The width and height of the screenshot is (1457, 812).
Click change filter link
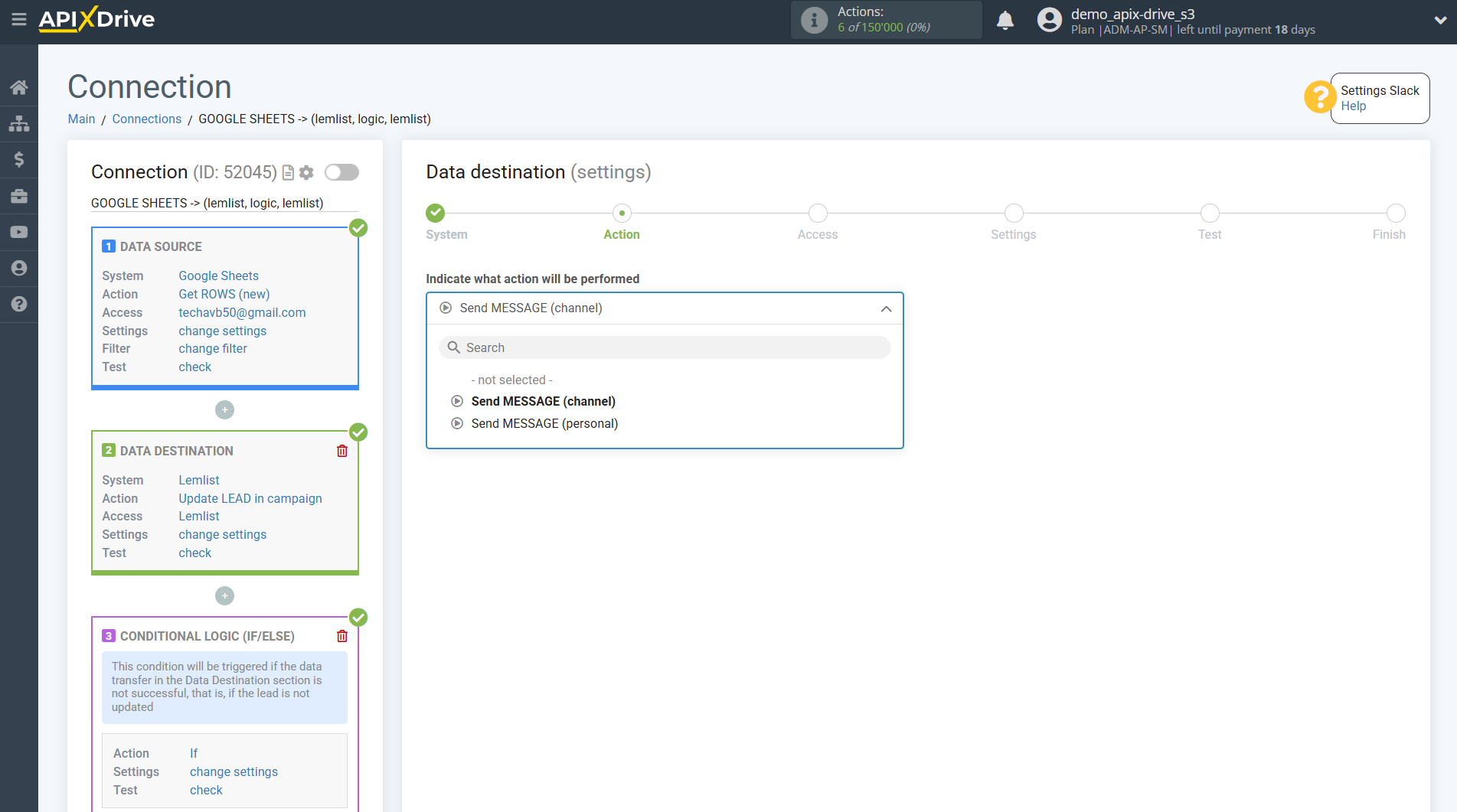pyautogui.click(x=213, y=348)
